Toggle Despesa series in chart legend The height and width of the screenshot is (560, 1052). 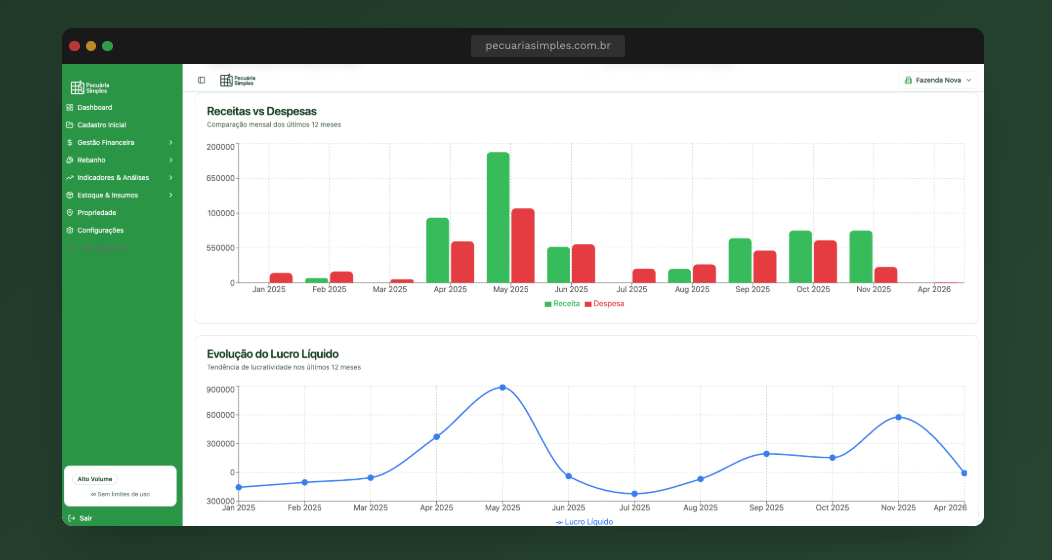[604, 303]
